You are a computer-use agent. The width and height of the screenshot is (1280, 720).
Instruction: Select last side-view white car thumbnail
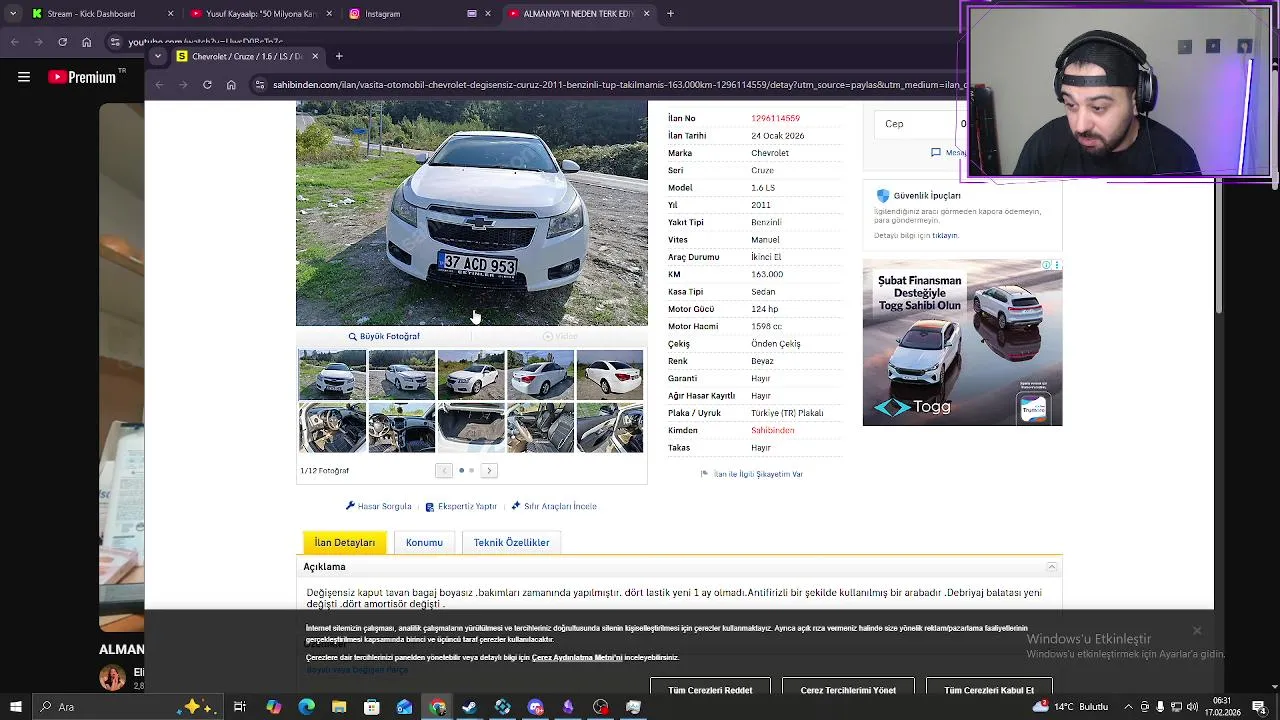coord(610,374)
